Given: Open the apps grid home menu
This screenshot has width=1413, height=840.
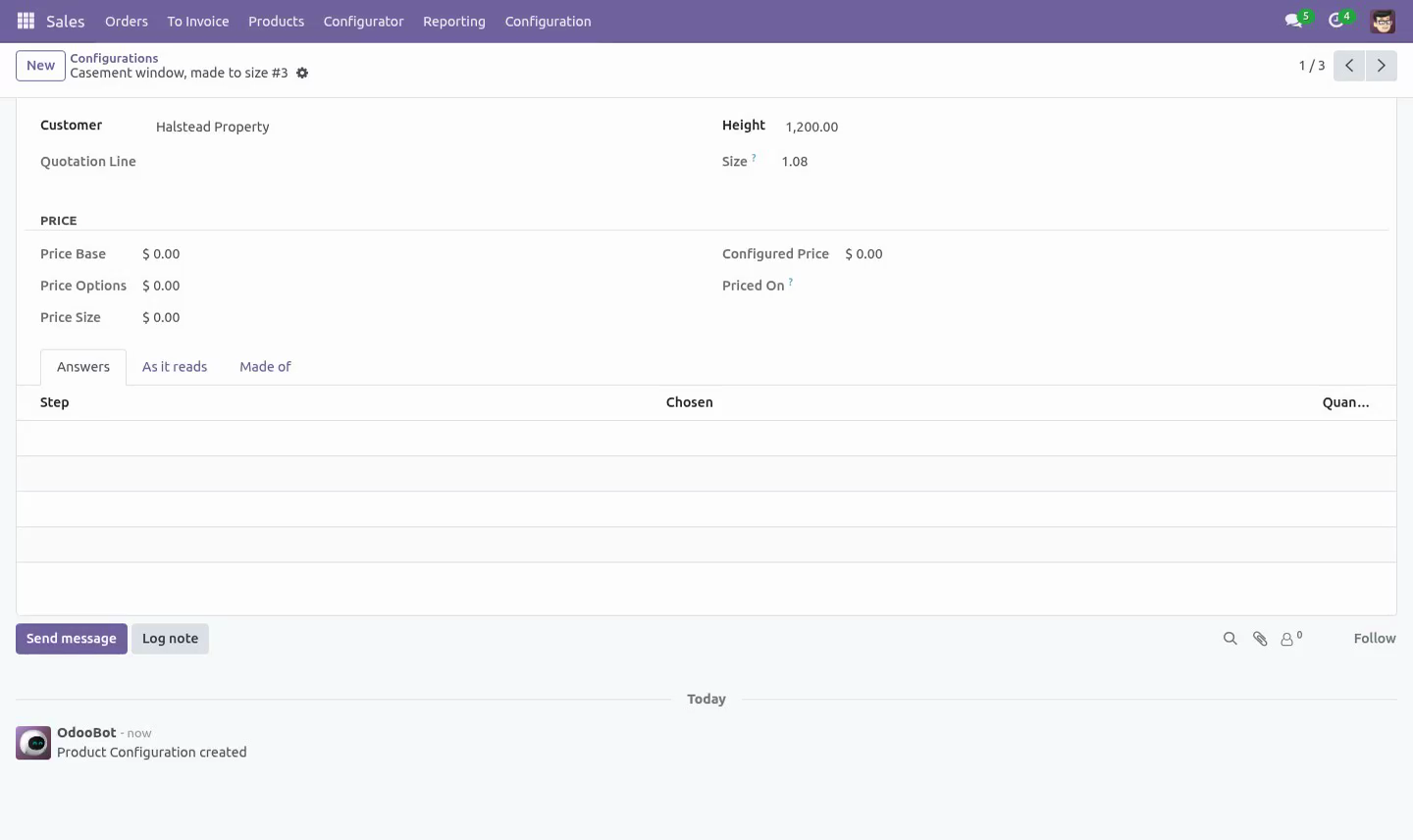Looking at the screenshot, I should tap(26, 21).
